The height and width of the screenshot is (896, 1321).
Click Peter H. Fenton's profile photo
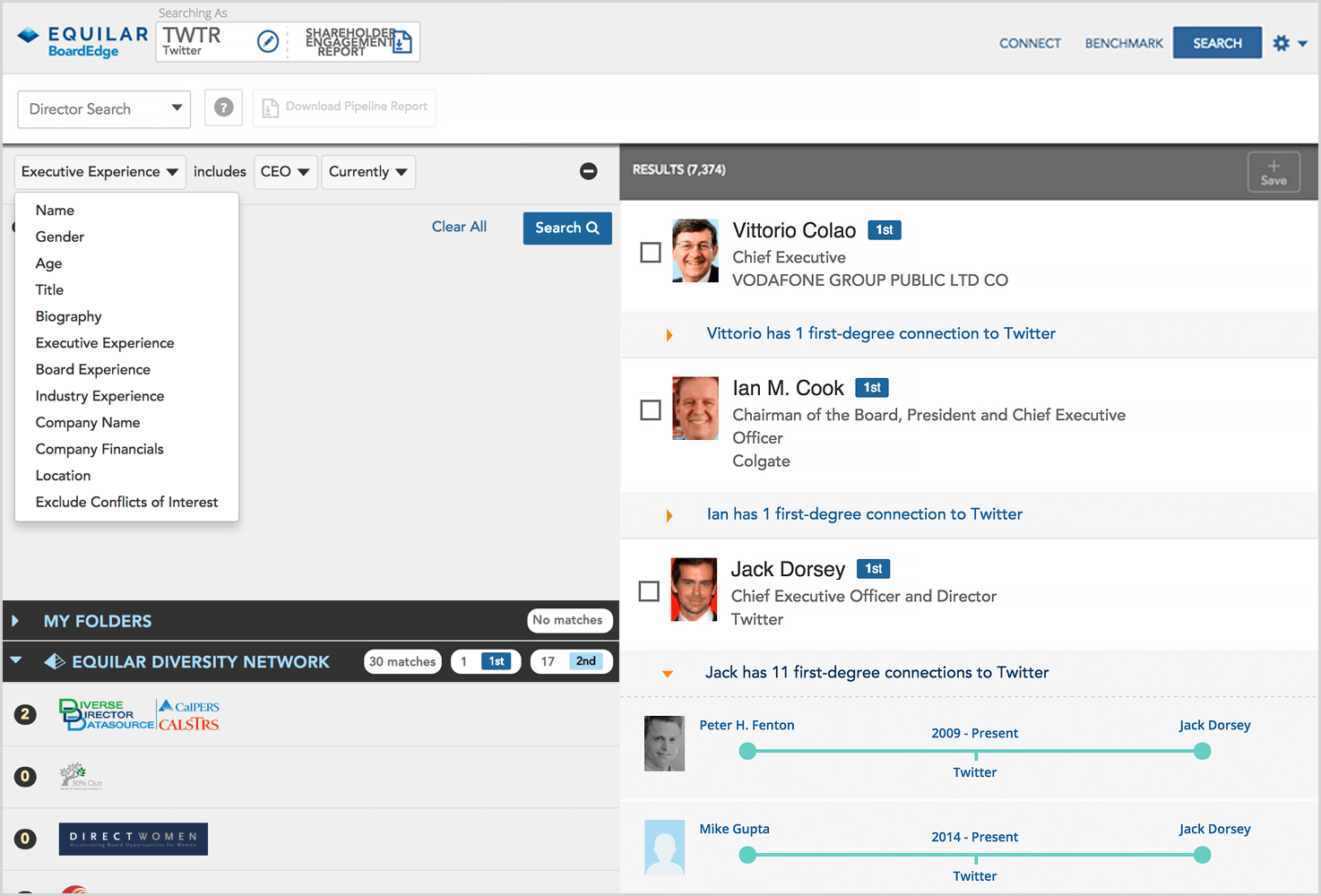(x=664, y=744)
